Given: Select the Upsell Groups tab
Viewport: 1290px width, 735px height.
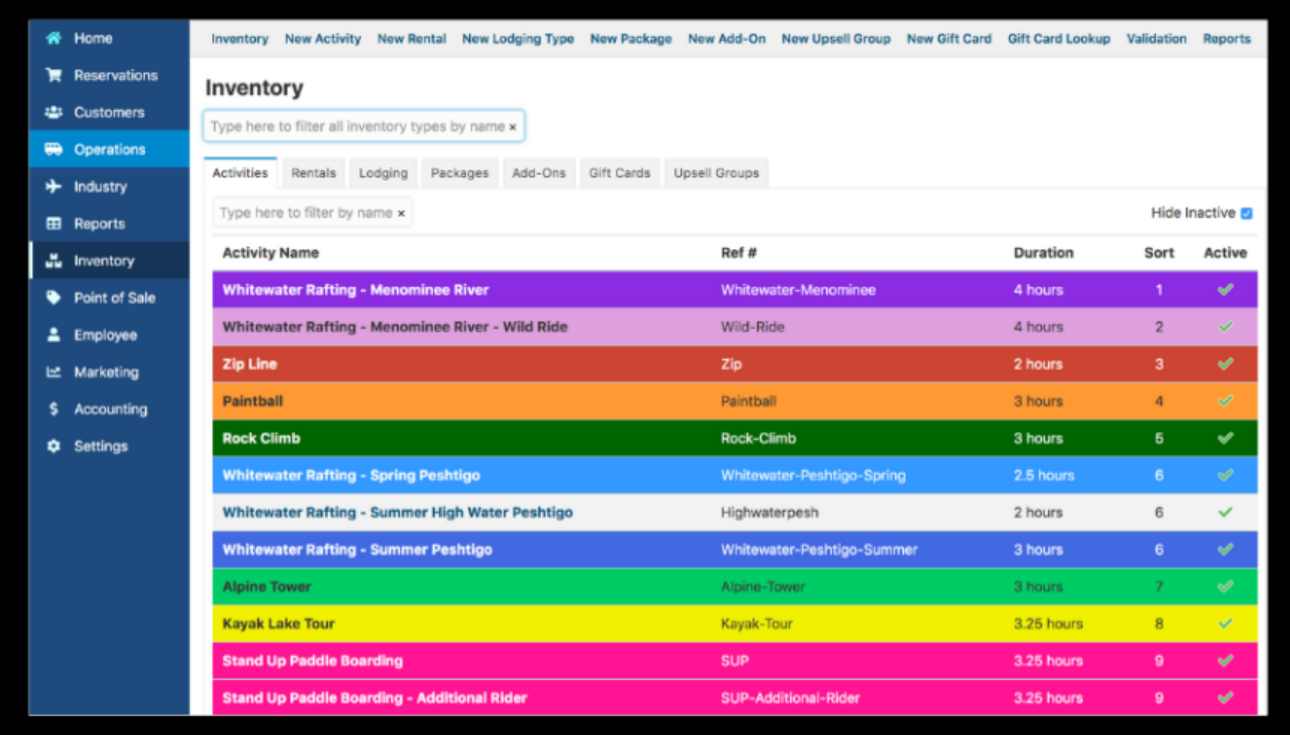Looking at the screenshot, I should 716,173.
